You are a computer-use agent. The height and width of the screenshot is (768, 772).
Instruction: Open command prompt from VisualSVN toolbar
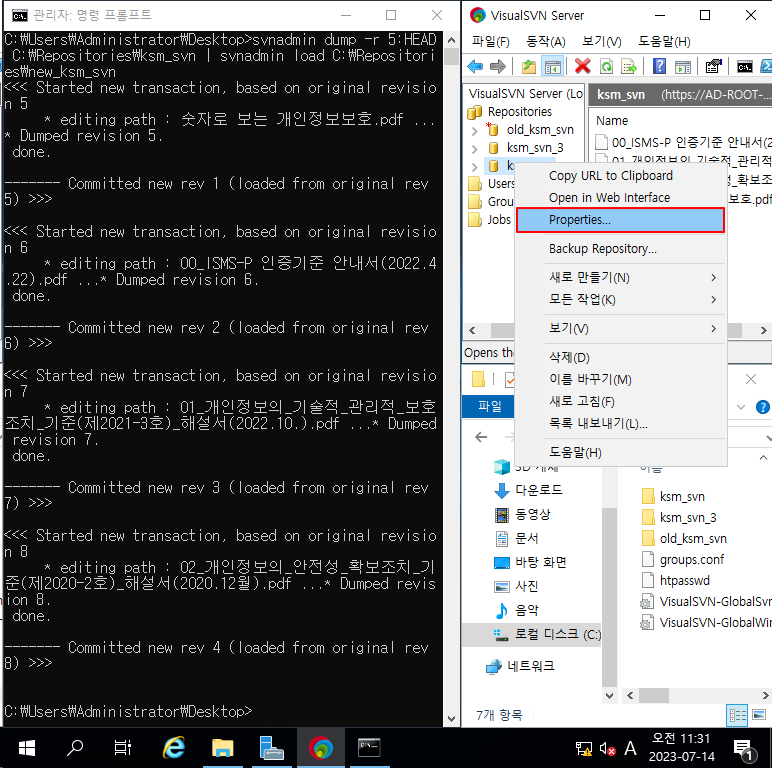pos(744,66)
